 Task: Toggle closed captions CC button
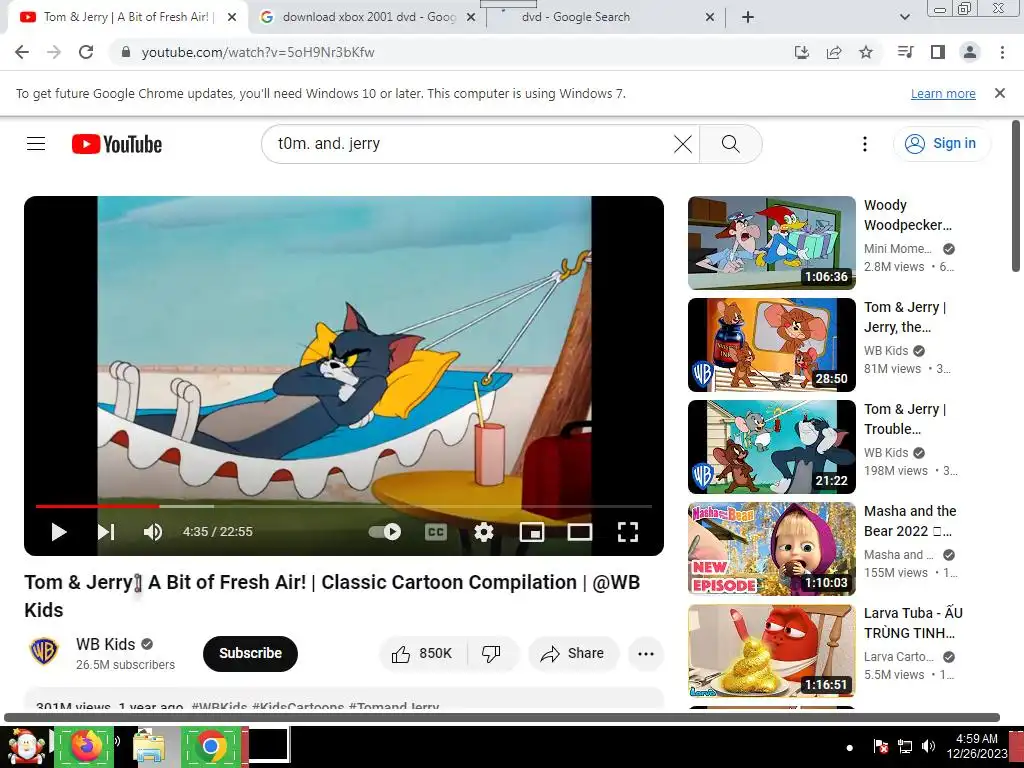(x=436, y=532)
